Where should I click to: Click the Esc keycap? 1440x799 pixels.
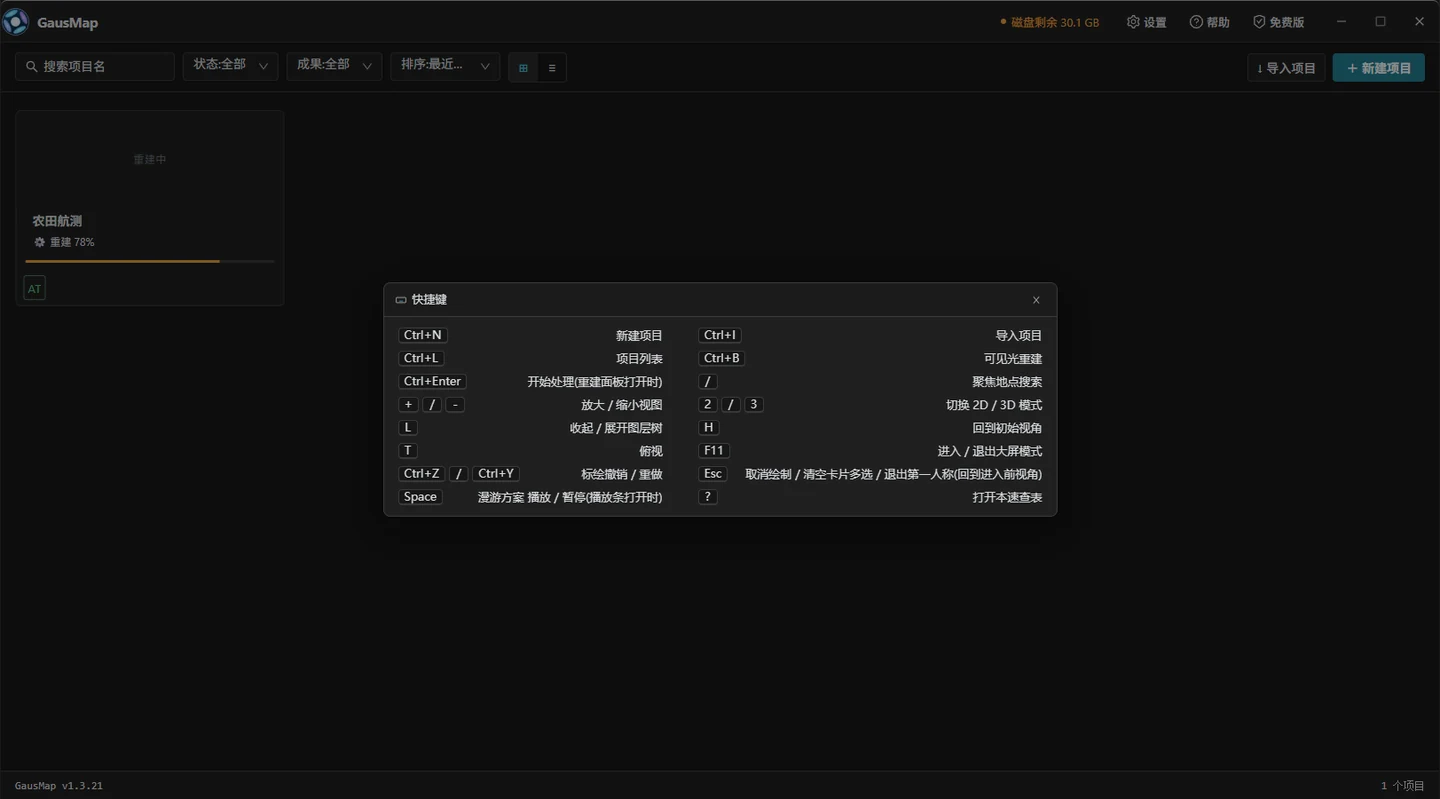(x=713, y=474)
